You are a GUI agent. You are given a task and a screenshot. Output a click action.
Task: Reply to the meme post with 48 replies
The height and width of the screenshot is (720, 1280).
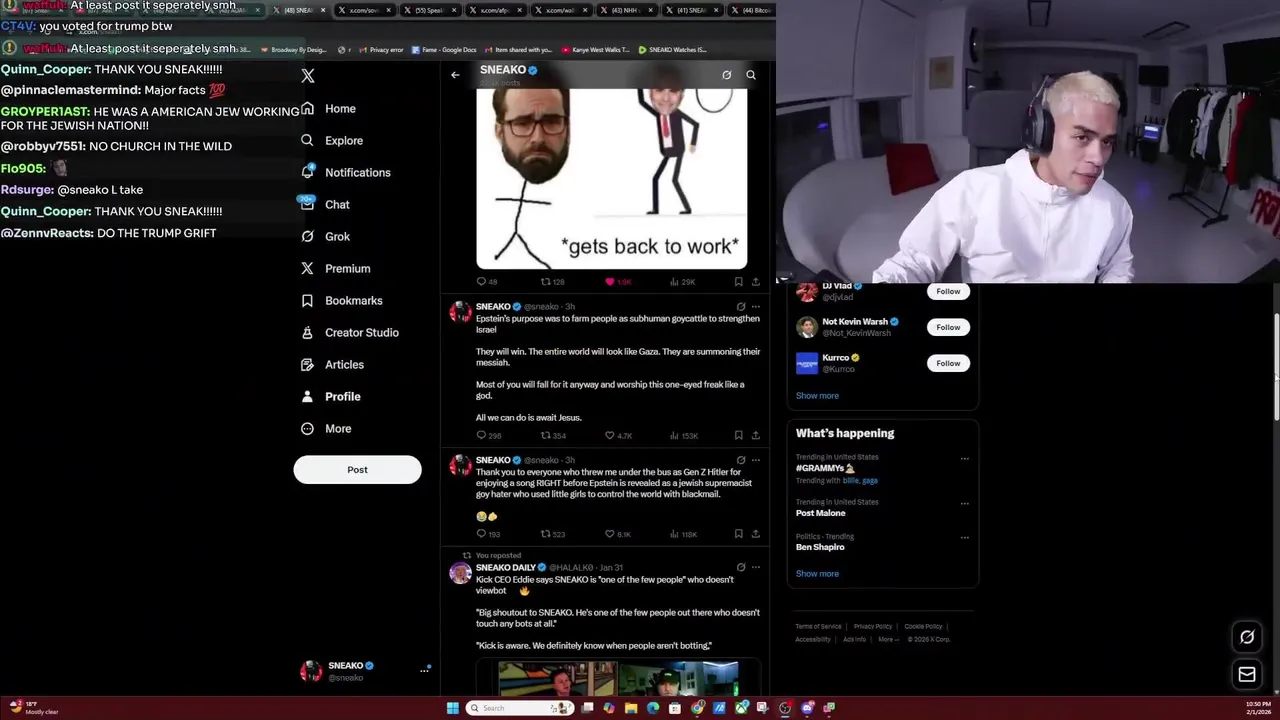(x=487, y=282)
